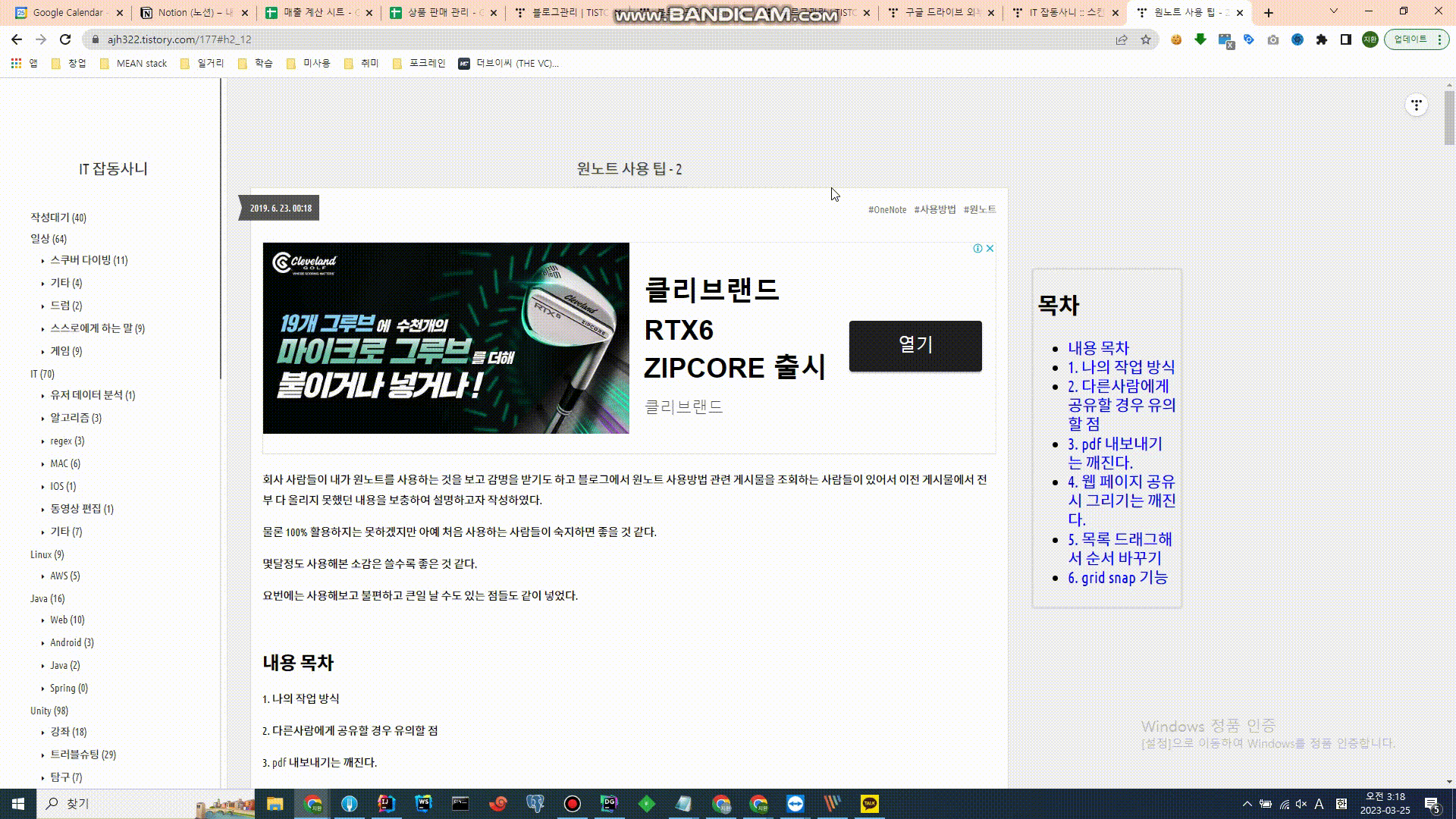Click the Tistory menu icon at page top right

click(x=1417, y=105)
